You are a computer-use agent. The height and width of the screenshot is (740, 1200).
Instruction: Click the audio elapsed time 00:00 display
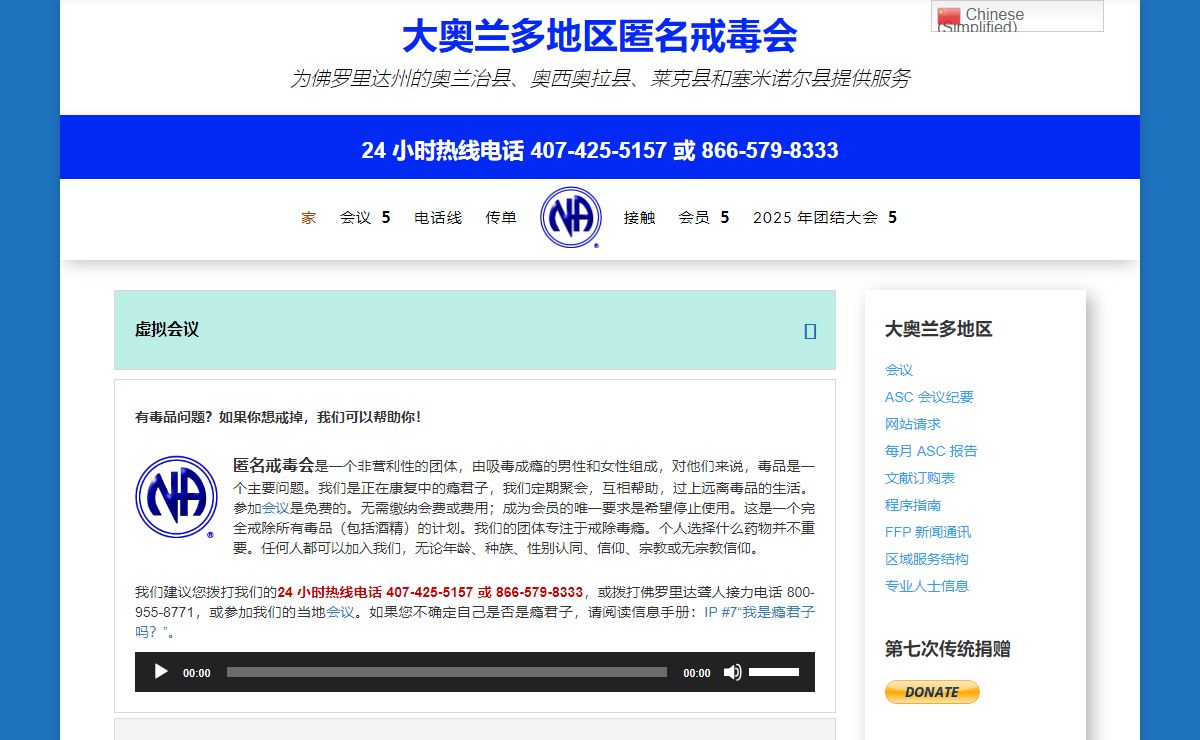(197, 673)
